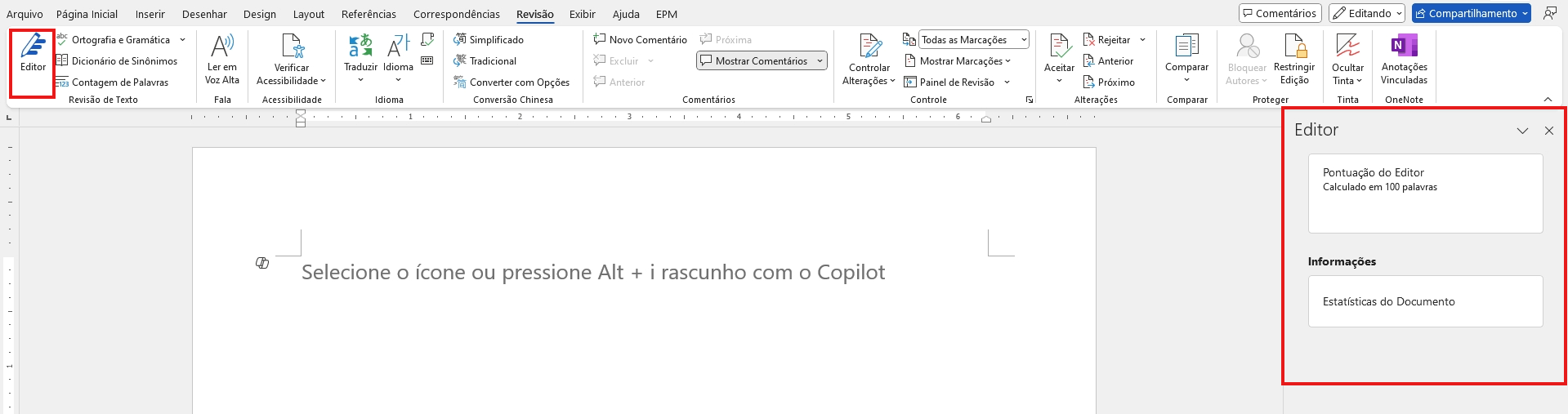Image resolution: width=1568 pixels, height=414 pixels.
Task: Open Controle group dialog launcher
Action: tap(1030, 100)
